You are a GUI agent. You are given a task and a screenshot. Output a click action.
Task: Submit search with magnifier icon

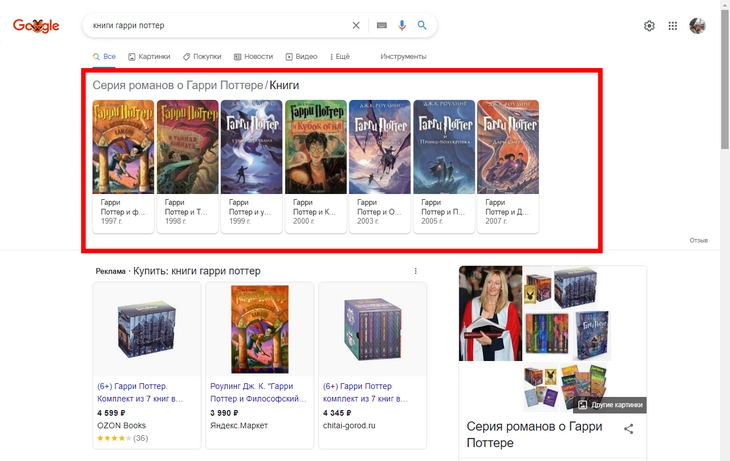coord(422,25)
